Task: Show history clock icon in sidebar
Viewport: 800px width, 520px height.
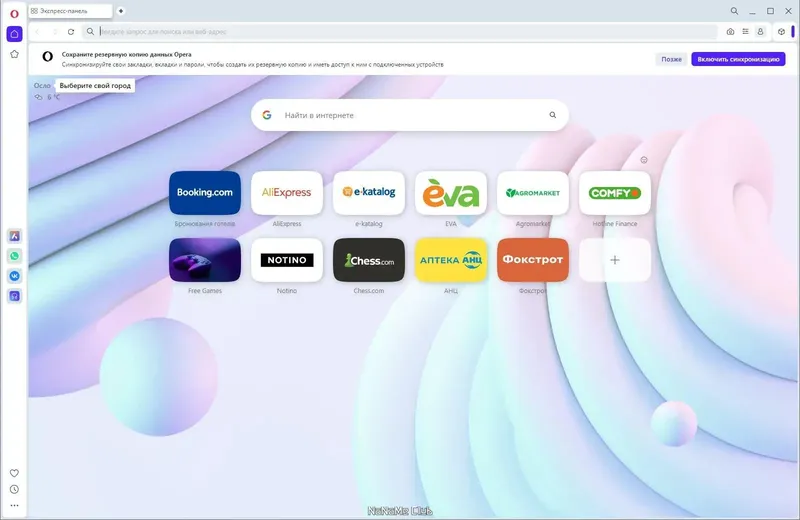Action: pyautogui.click(x=14, y=489)
